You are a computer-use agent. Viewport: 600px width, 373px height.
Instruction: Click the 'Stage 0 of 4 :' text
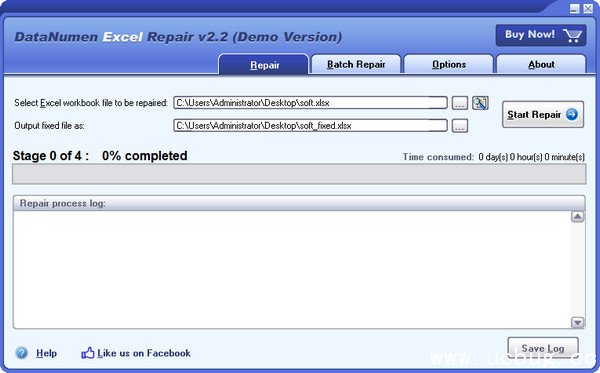pyautogui.click(x=51, y=156)
